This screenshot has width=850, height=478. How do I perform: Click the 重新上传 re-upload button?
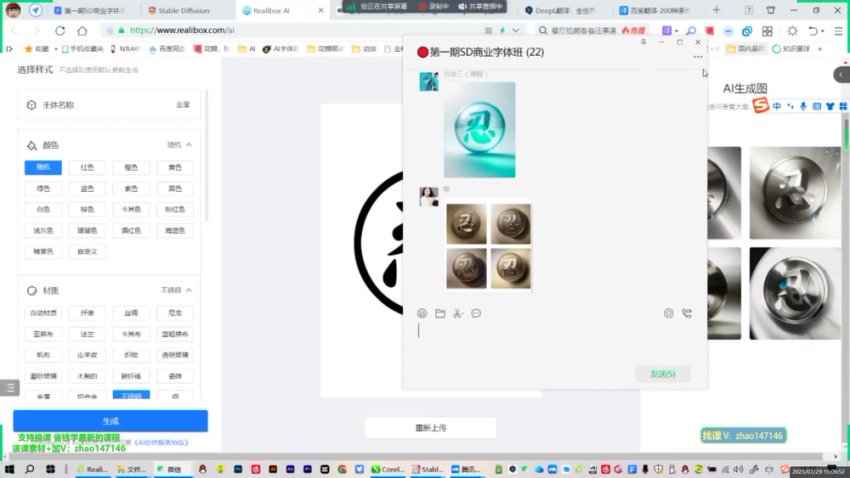430,427
